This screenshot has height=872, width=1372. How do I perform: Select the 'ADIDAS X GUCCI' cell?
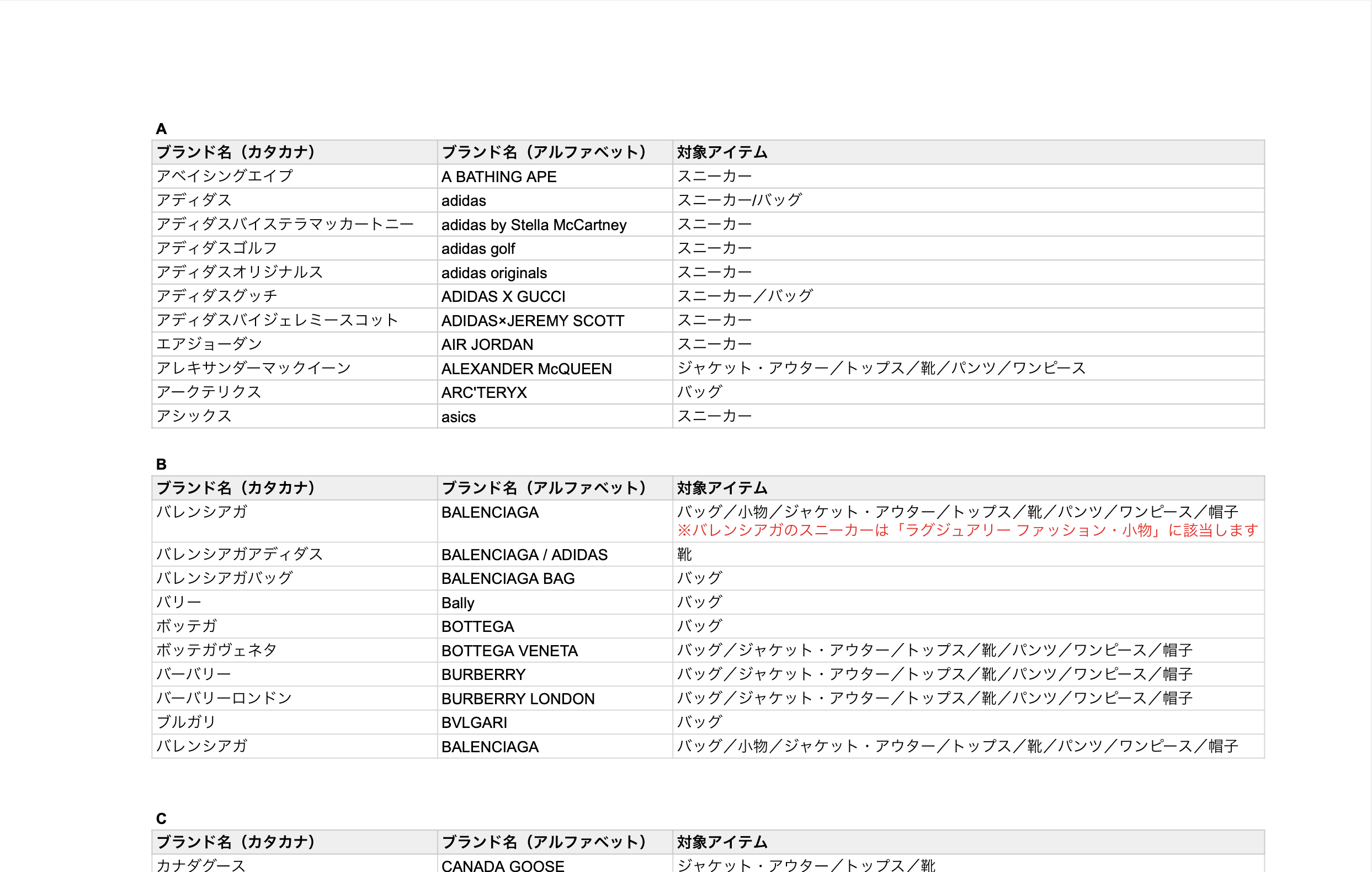coord(555,296)
